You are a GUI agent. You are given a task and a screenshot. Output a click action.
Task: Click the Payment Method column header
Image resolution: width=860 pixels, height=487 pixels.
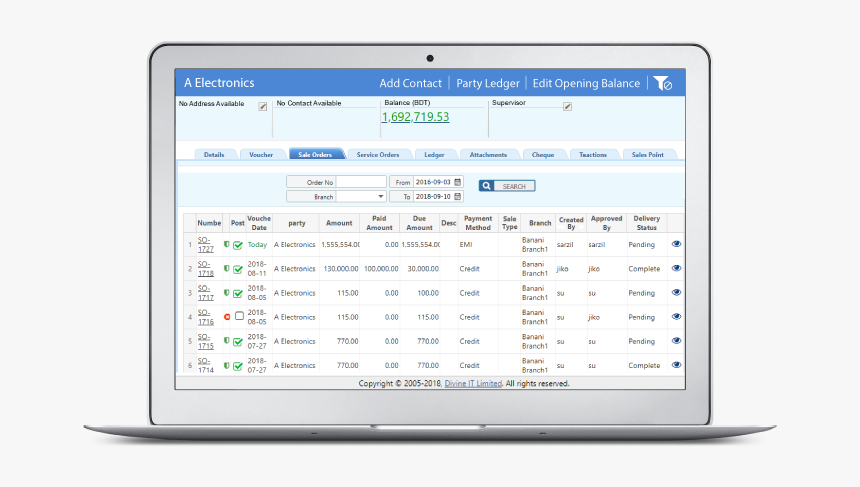pos(478,223)
